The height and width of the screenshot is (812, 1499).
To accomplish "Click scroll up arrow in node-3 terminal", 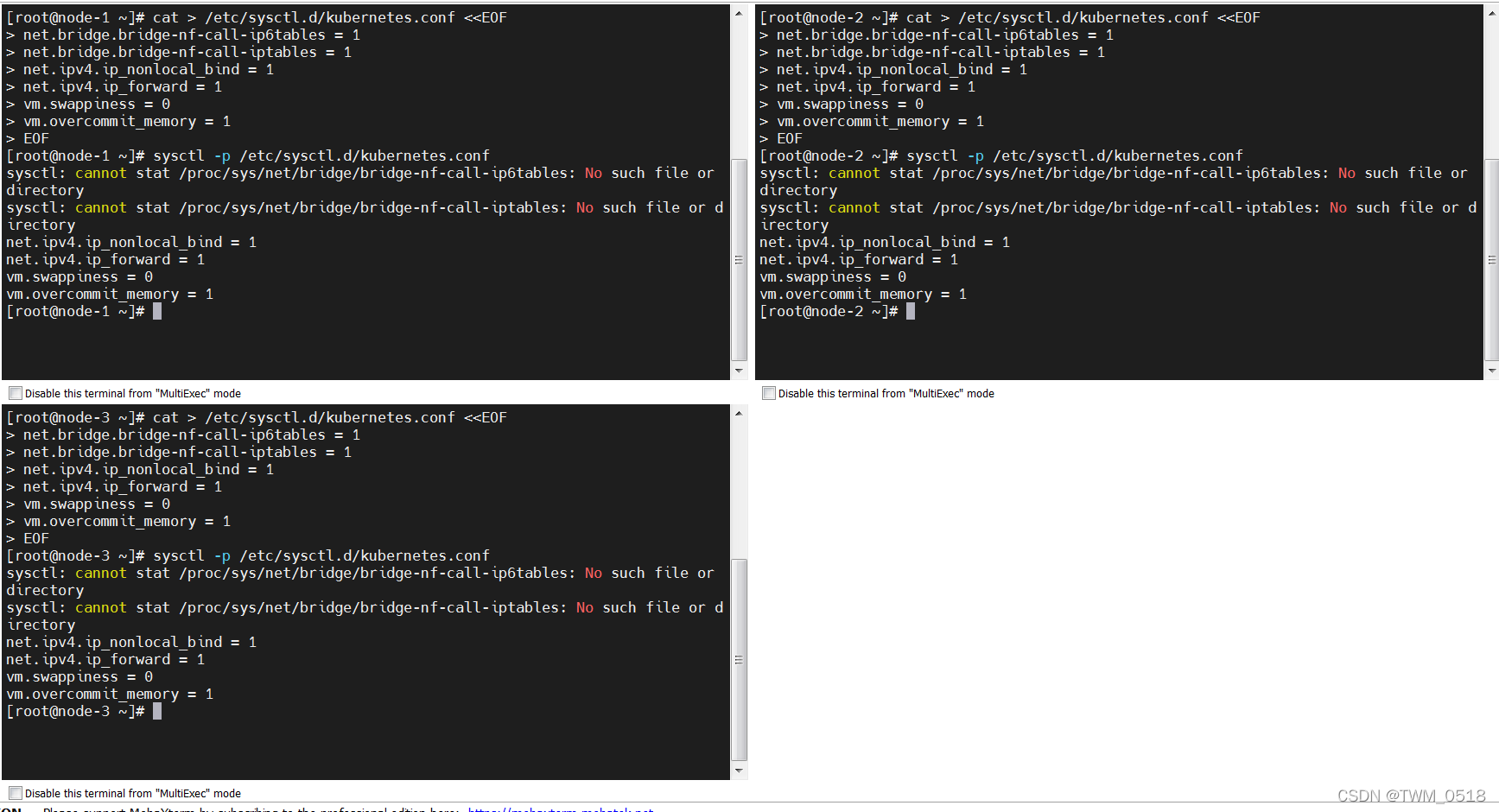I will point(739,414).
